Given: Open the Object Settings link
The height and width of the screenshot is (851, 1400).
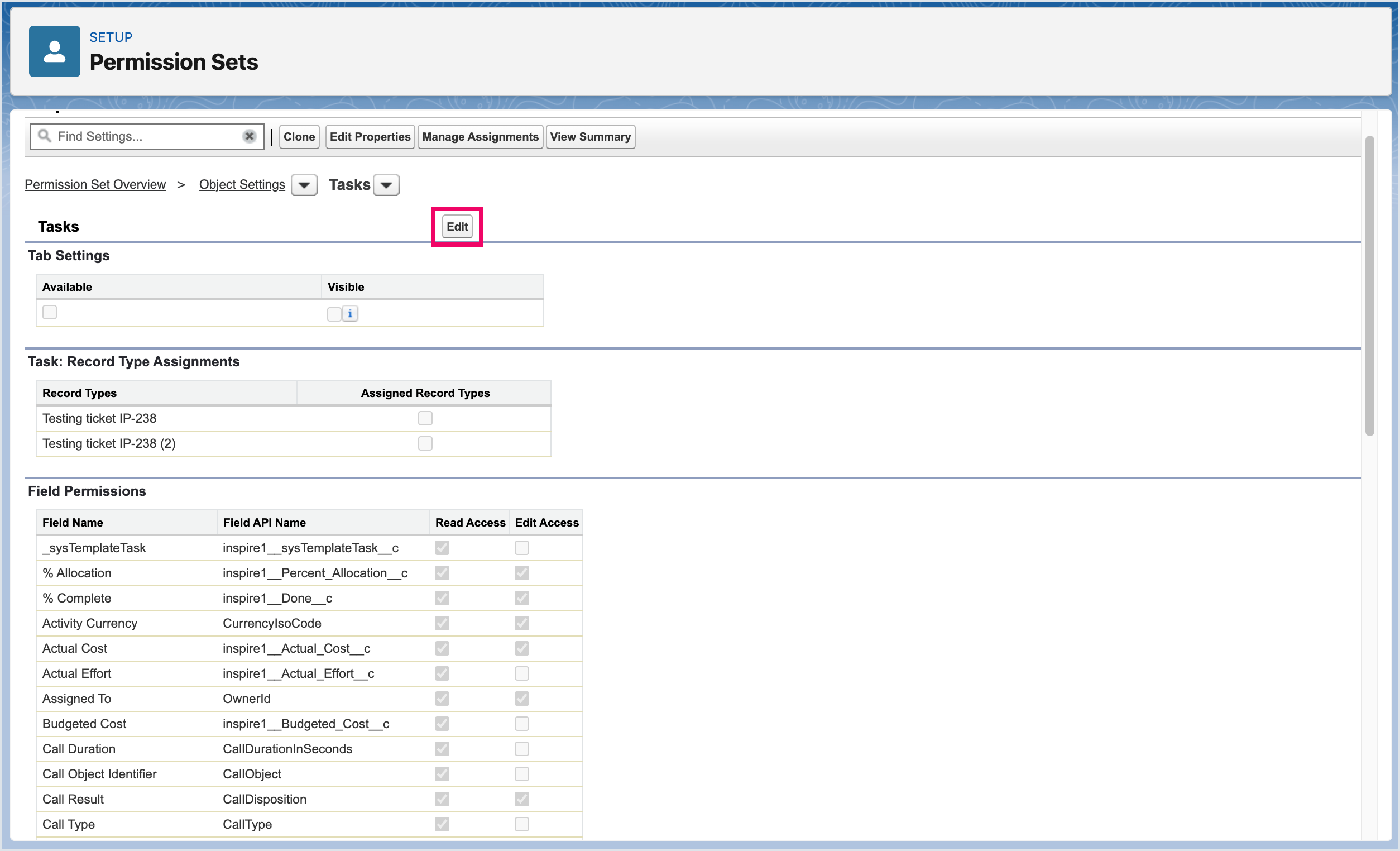Looking at the screenshot, I should 242,184.
